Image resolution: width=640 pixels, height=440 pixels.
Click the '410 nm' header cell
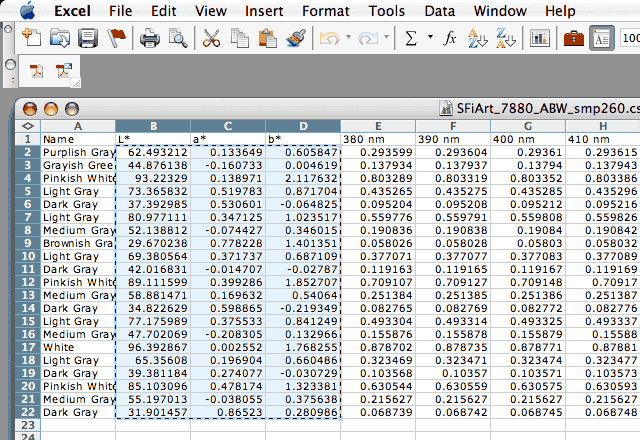(x=603, y=139)
